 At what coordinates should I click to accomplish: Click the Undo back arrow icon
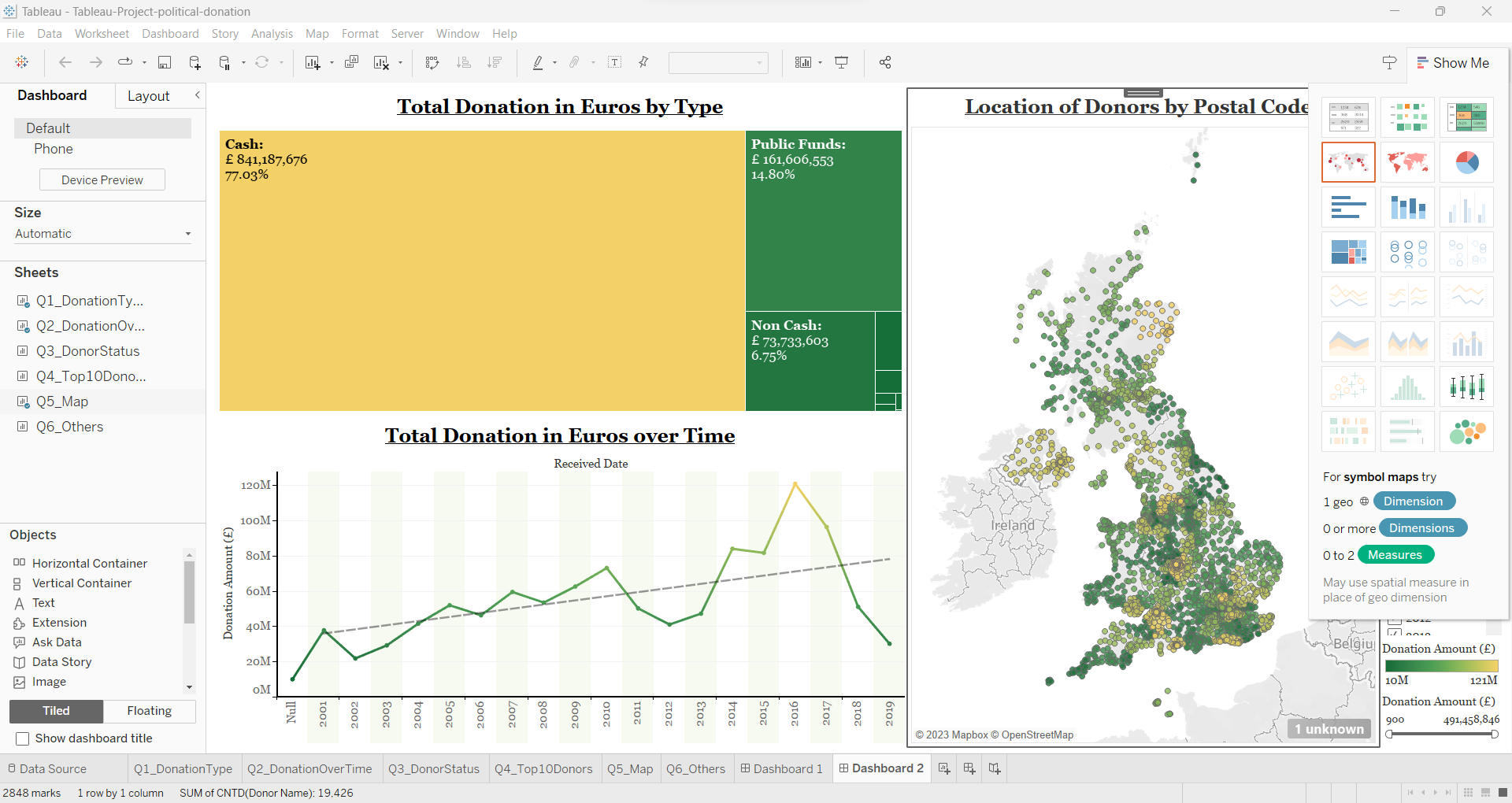(65, 63)
